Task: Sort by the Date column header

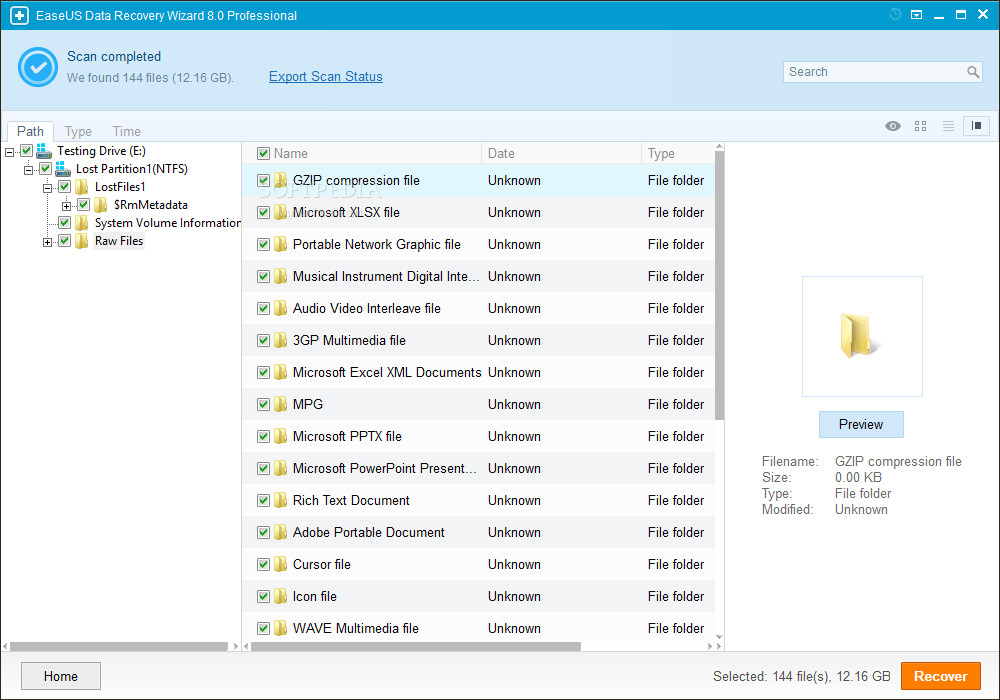Action: coord(501,154)
